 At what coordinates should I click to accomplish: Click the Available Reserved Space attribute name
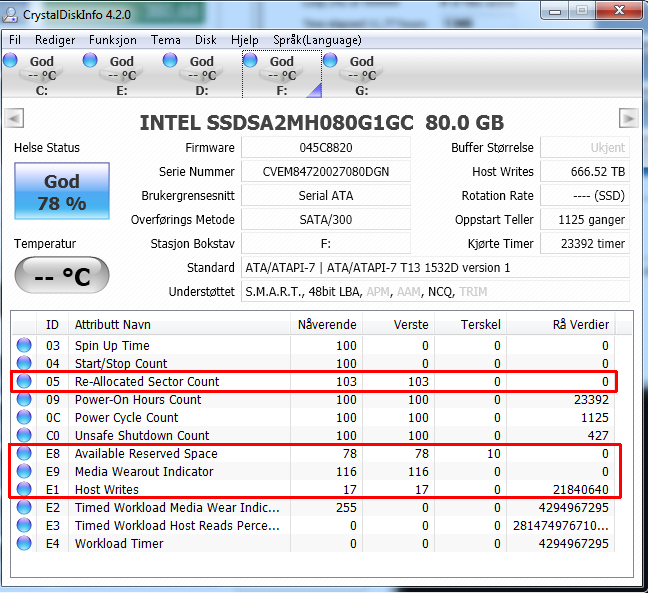point(146,453)
